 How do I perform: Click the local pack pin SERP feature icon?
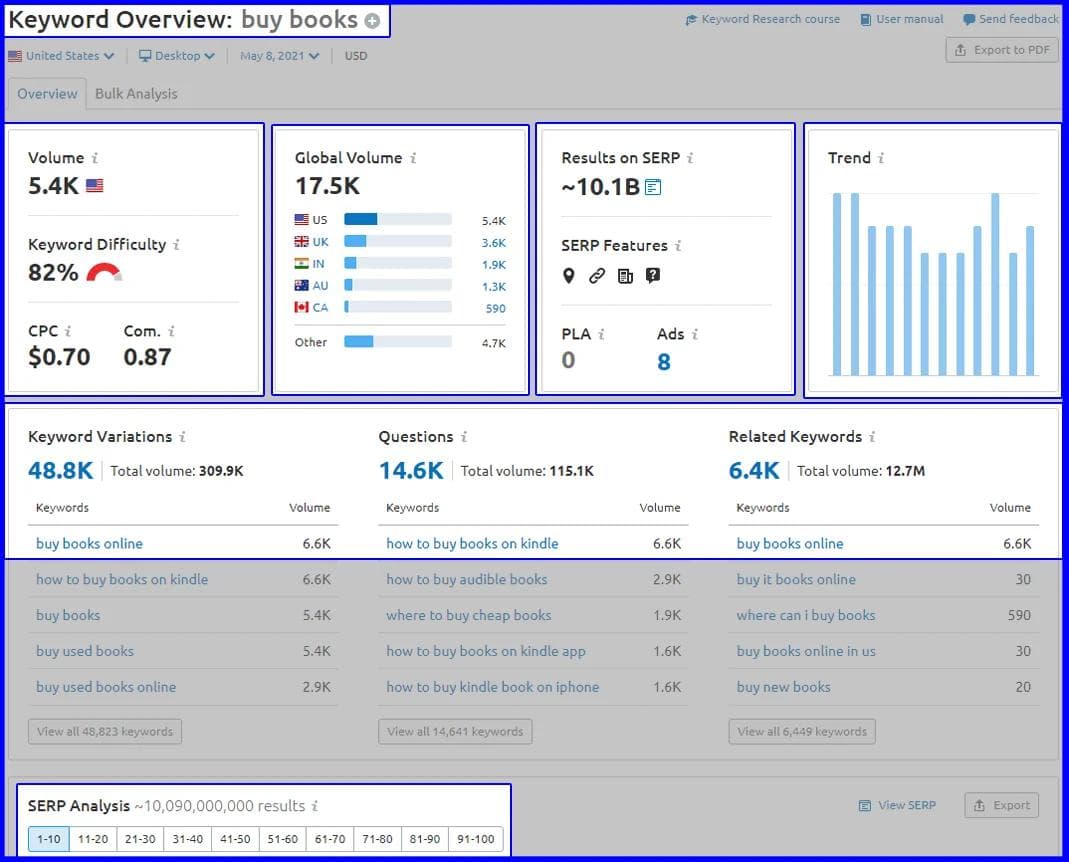tap(569, 276)
